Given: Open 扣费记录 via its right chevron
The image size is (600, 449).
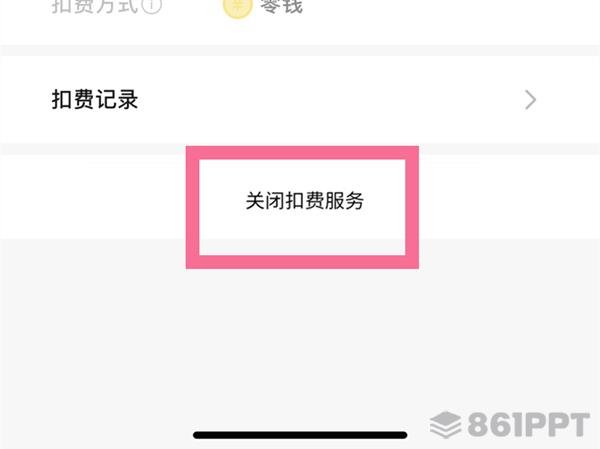Looking at the screenshot, I should [530, 100].
